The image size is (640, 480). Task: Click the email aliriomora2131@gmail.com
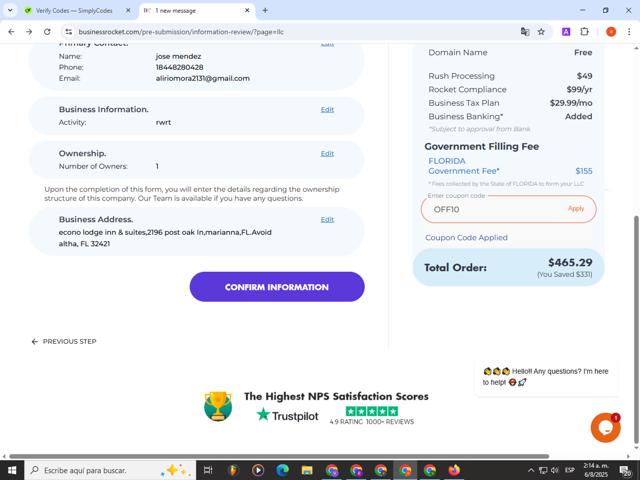click(203, 78)
